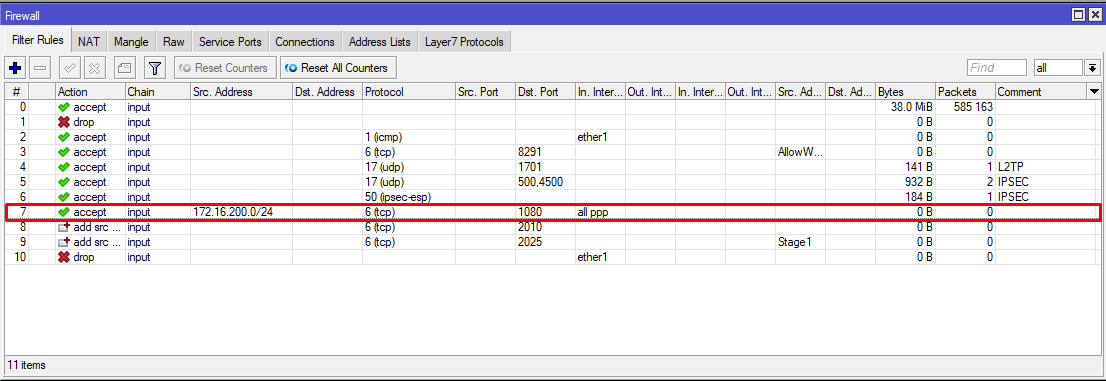Sort by the Comment column header
The image size is (1106, 381).
[x=1041, y=92]
